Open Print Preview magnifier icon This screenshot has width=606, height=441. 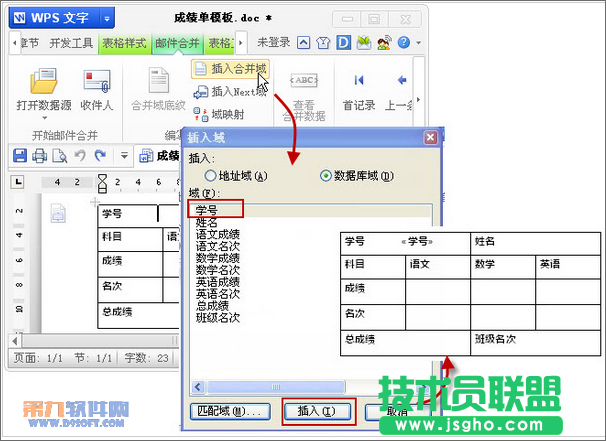pyautogui.click(x=60, y=156)
